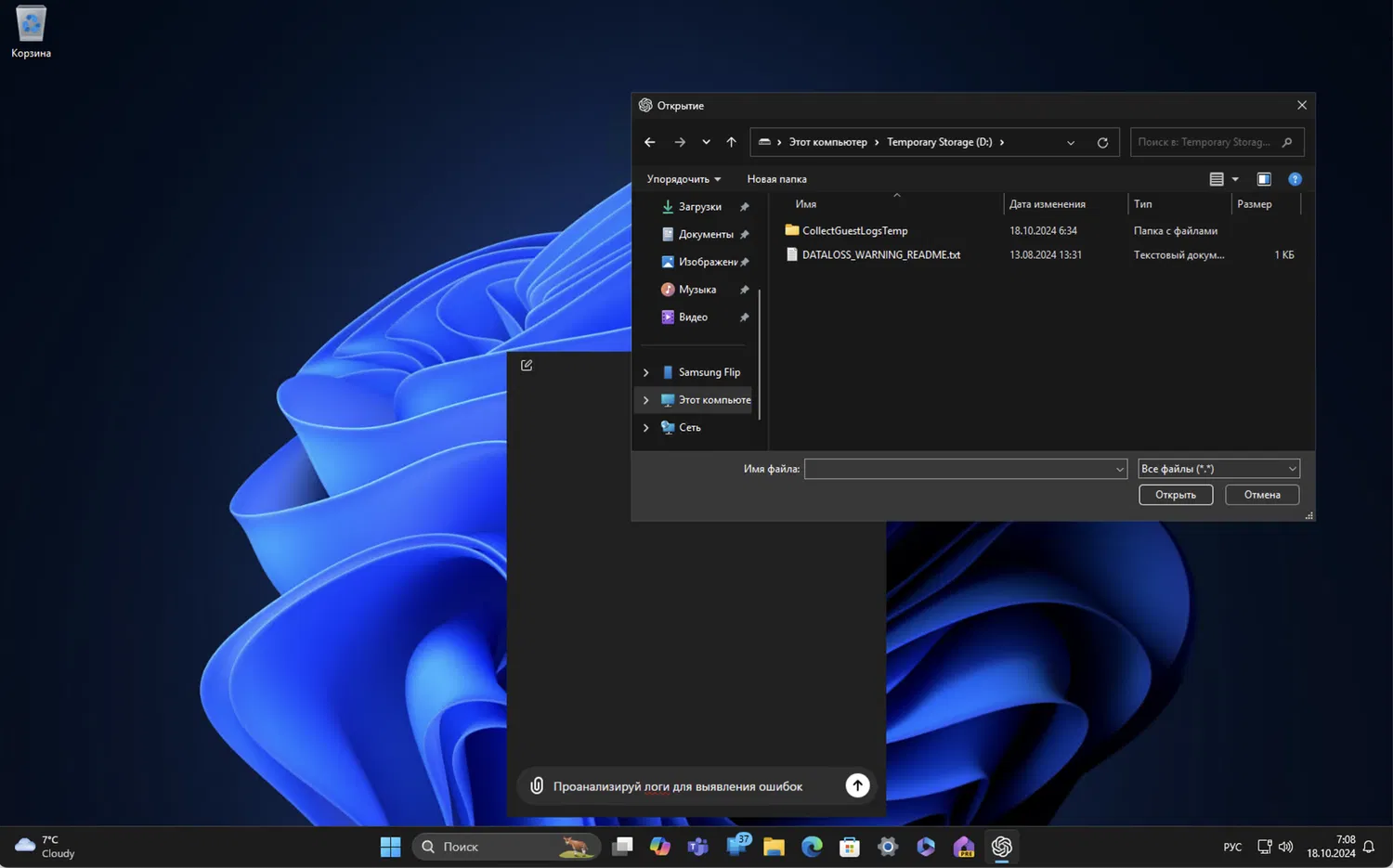The image size is (1393, 868).
Task: Click Новая папка in toolbar
Action: click(776, 179)
